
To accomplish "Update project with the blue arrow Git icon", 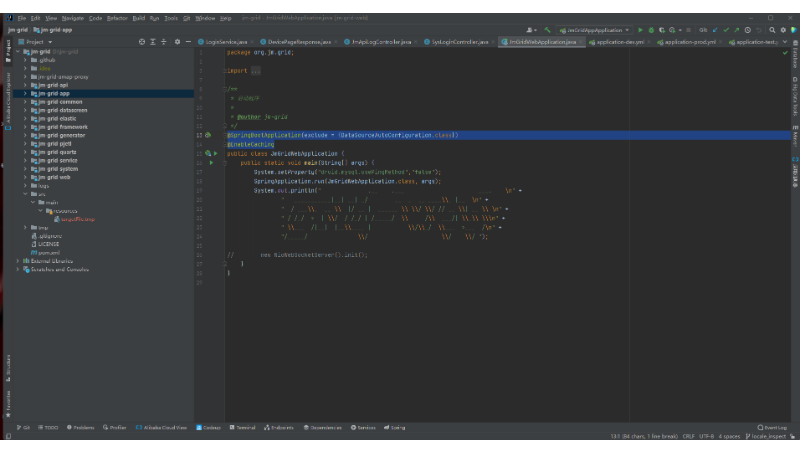I will 715,30.
